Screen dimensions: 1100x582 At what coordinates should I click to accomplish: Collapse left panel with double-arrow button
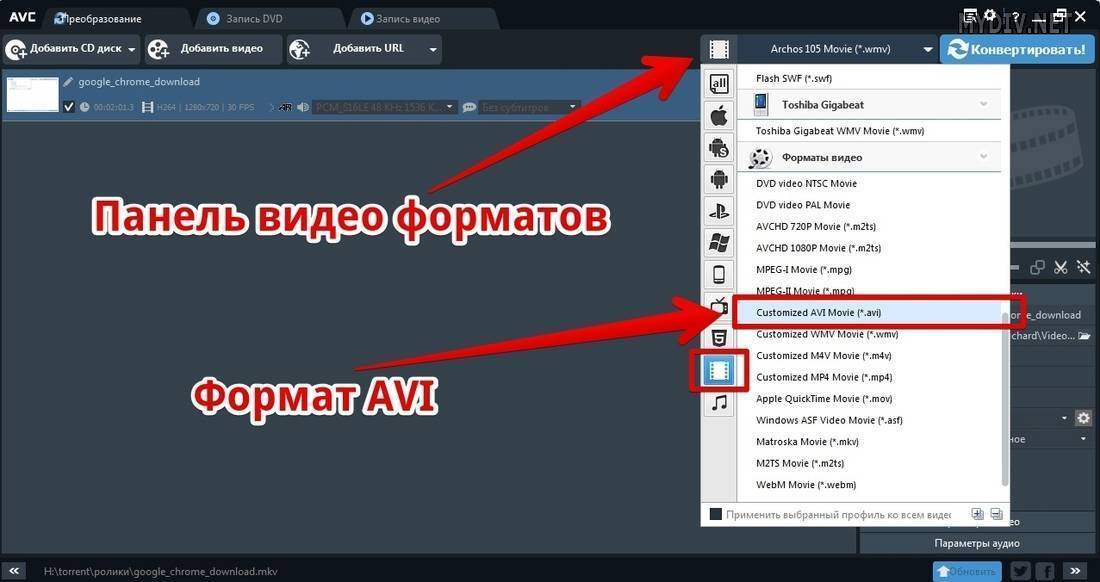(13, 571)
